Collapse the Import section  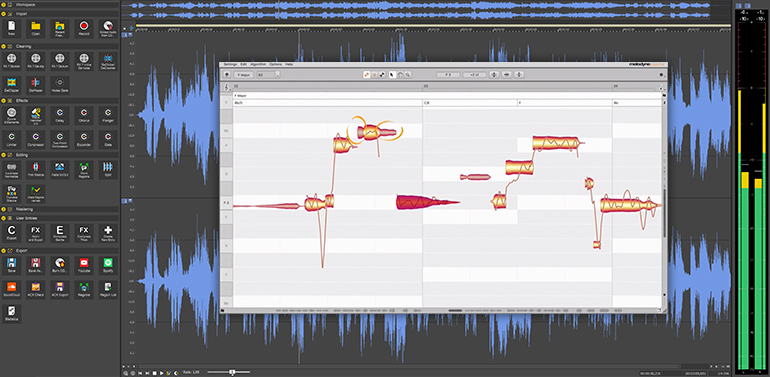pyautogui.click(x=3, y=14)
